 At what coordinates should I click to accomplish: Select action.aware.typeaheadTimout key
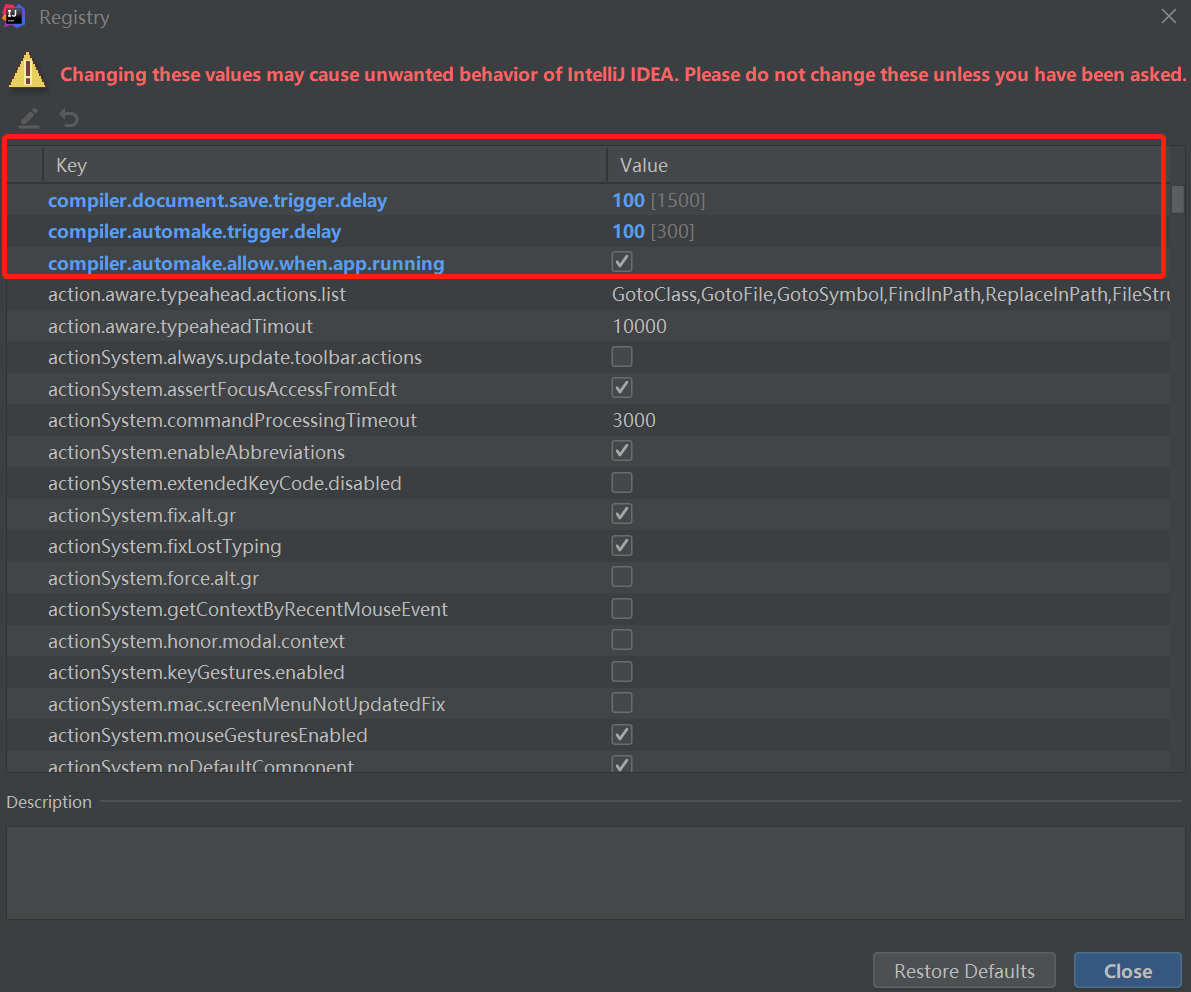coord(180,327)
